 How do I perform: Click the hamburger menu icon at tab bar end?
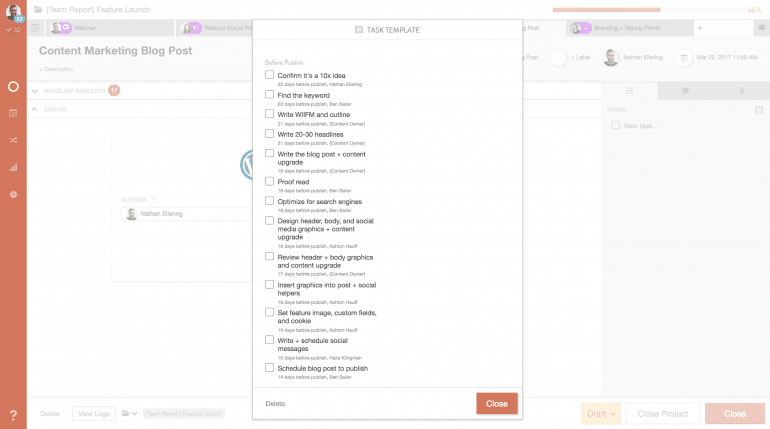pos(762,28)
